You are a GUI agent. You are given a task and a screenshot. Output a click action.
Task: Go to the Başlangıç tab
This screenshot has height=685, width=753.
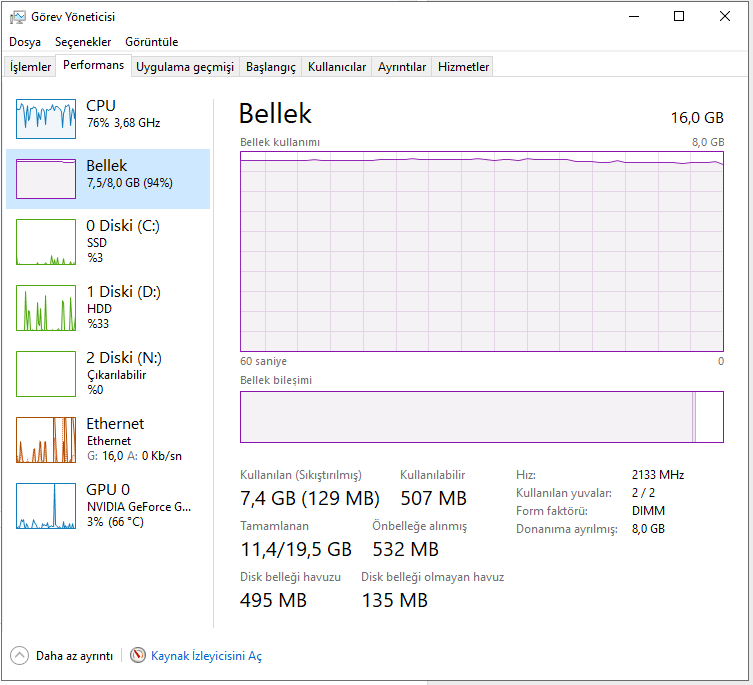[271, 67]
